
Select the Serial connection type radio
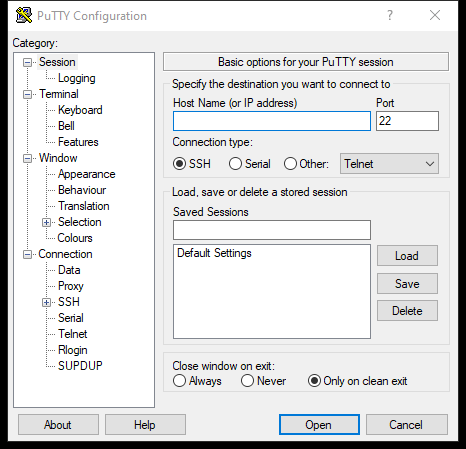(x=235, y=164)
